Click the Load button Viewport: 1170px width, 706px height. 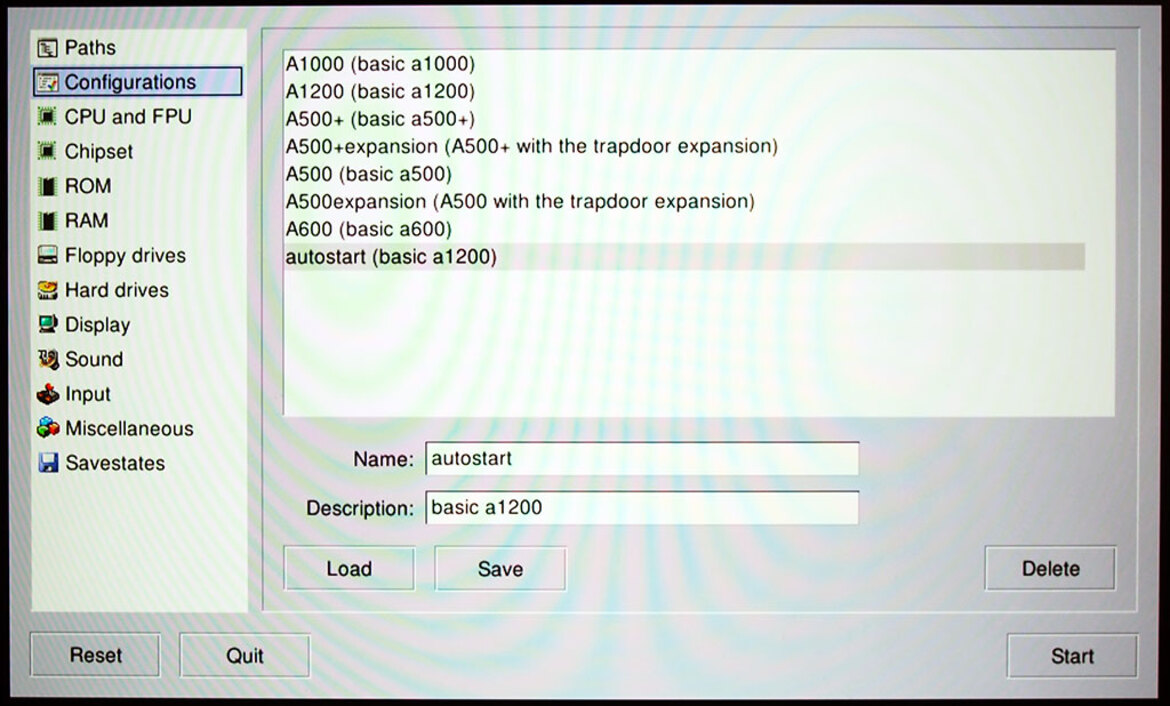[x=349, y=569]
